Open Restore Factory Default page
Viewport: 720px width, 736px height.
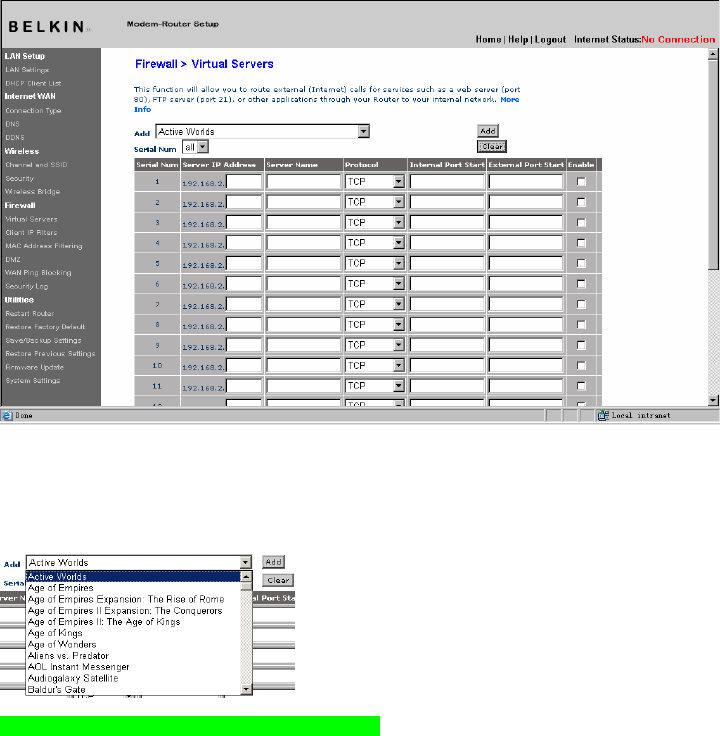45,327
